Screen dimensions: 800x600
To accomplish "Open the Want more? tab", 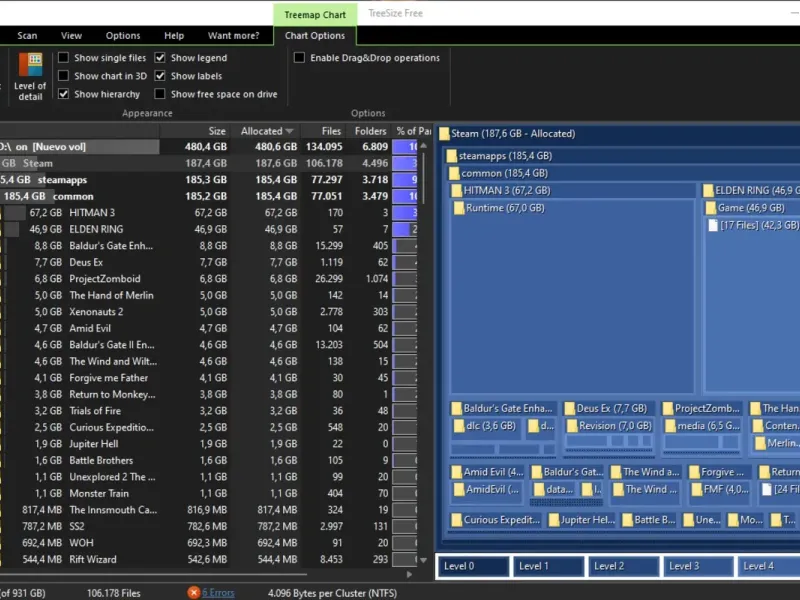I will coord(233,35).
